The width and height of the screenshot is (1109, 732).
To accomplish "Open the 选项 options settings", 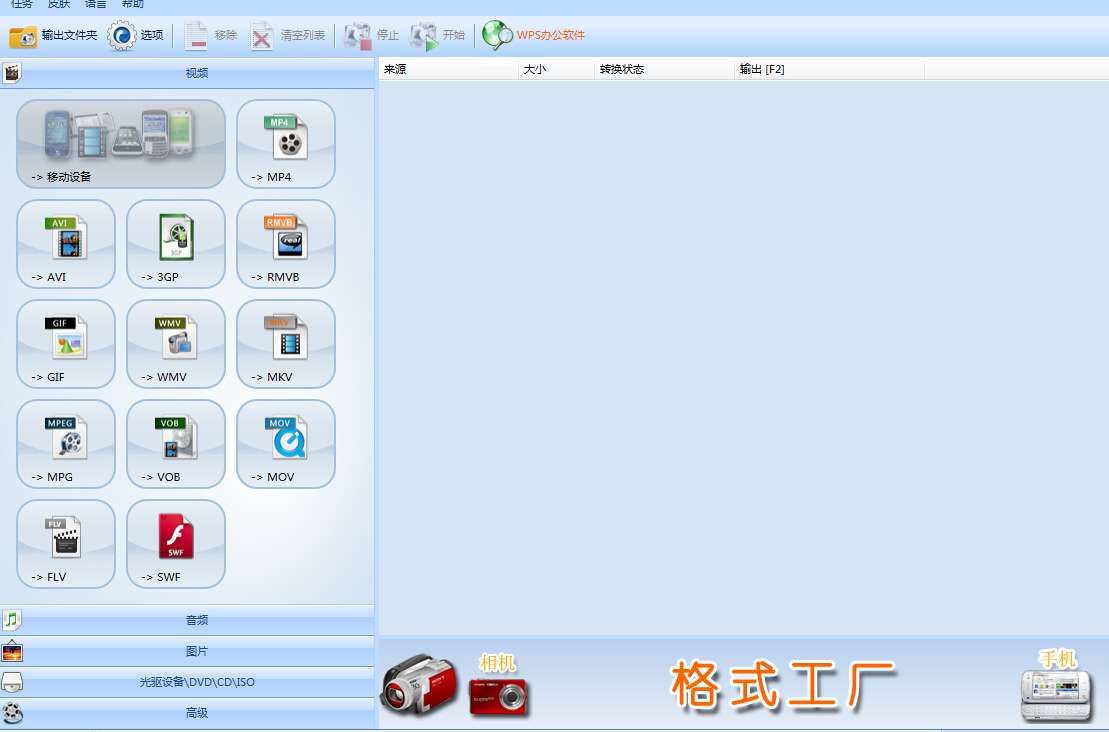I will click(136, 35).
